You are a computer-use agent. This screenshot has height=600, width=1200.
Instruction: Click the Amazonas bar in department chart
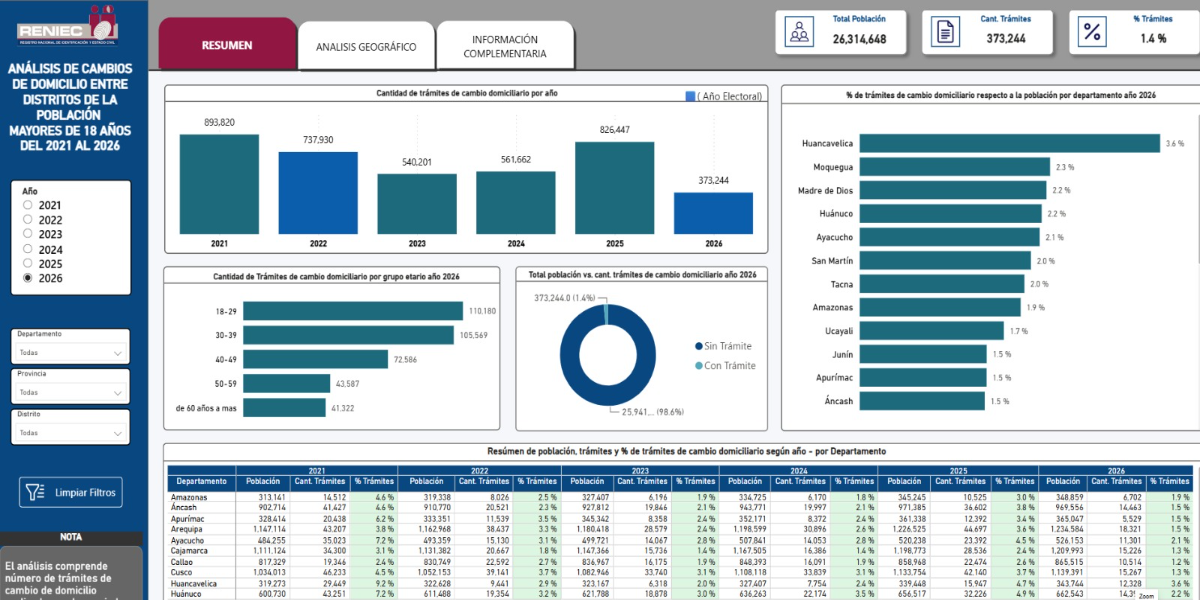(940, 307)
